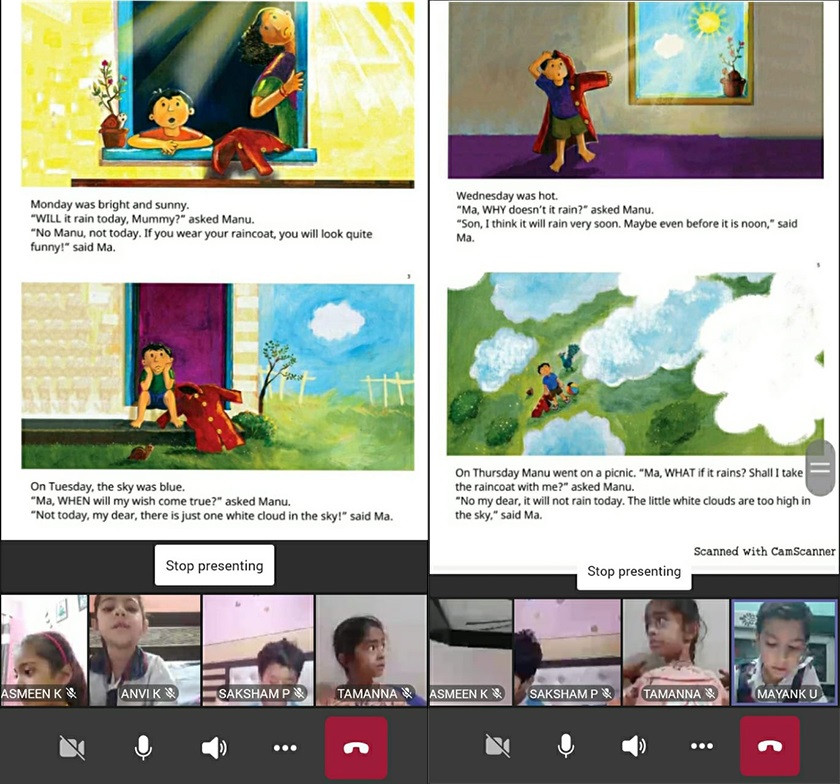Tap speaker icon in left call screen
Screen dimensions: 840x784
[x=214, y=748]
